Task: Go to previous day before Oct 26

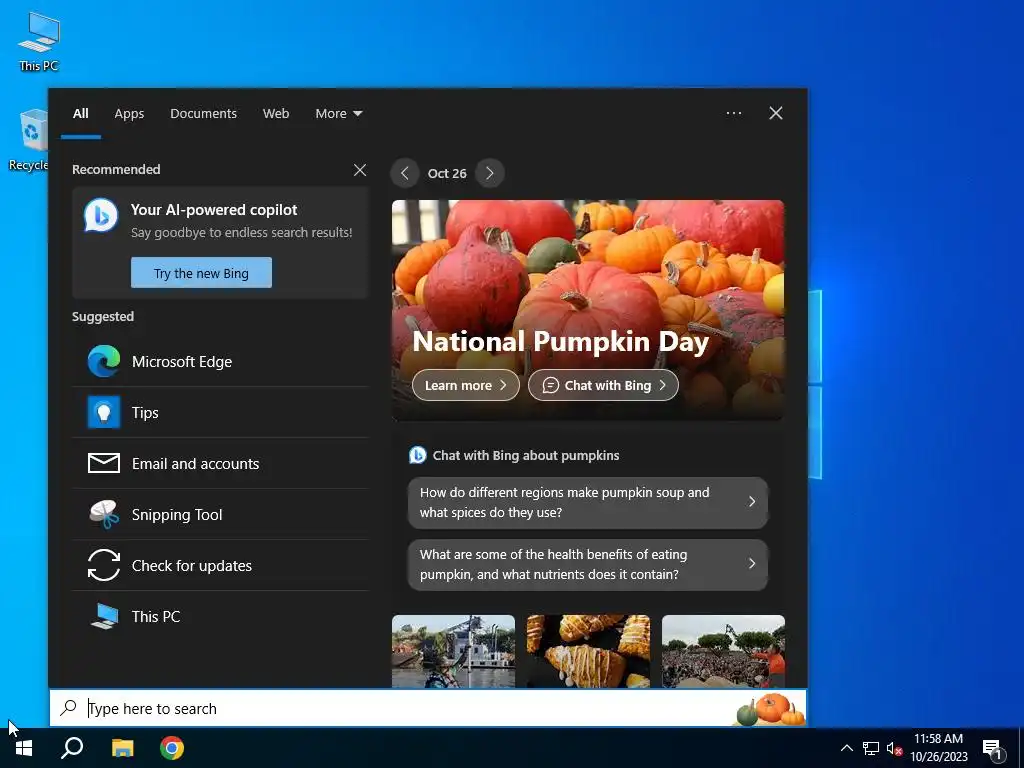Action: 405,173
